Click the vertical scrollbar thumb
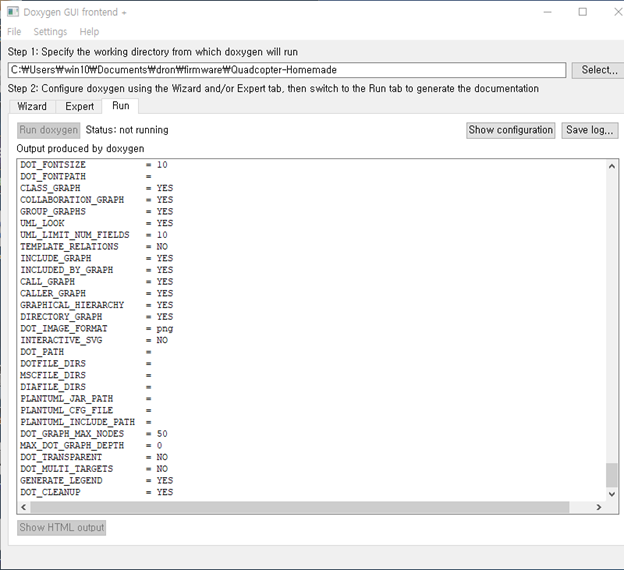The image size is (624, 570). (612, 475)
